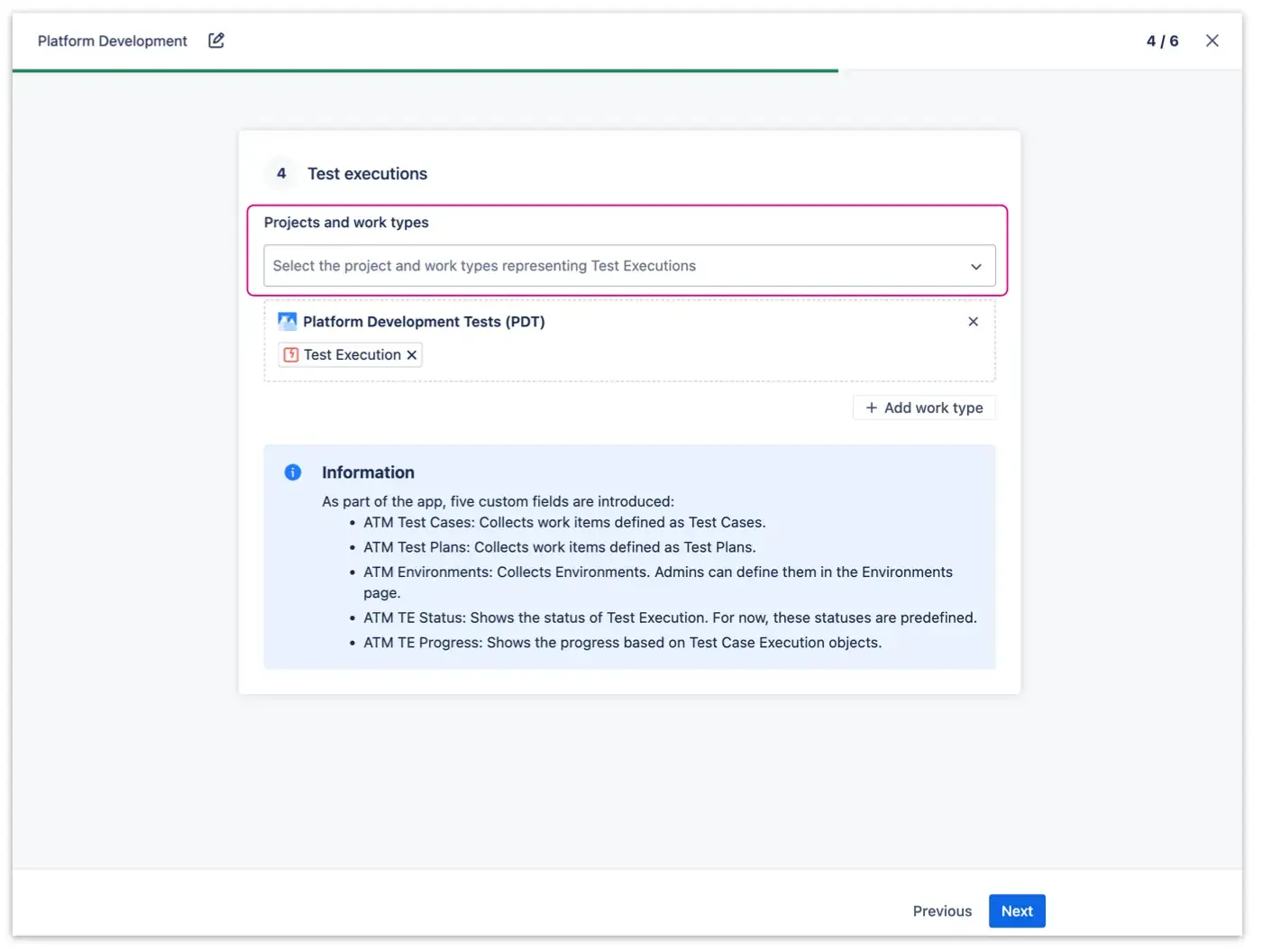The image size is (1262, 952).
Task: Close the setup wizard dialog
Action: coord(1212,41)
